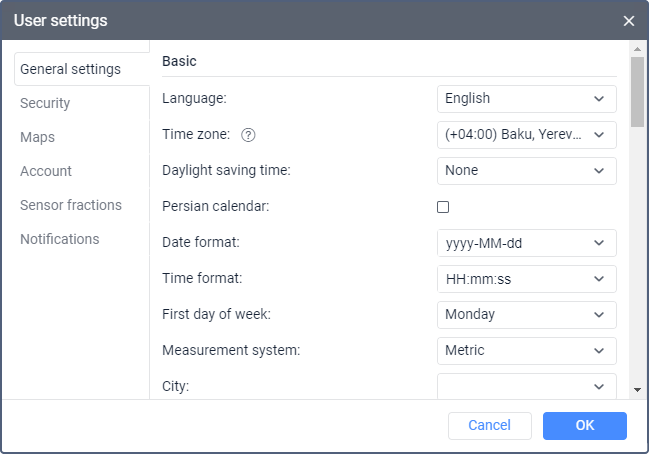The width and height of the screenshot is (649, 454).
Task: Enable the Persian calendar checkbox
Action: point(443,207)
